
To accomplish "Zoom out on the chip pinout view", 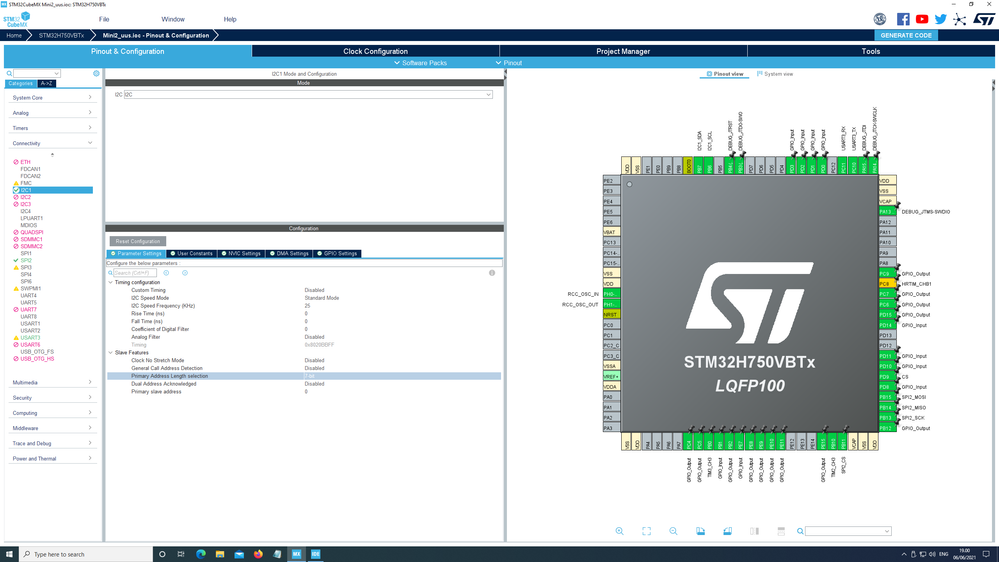I will pos(673,531).
